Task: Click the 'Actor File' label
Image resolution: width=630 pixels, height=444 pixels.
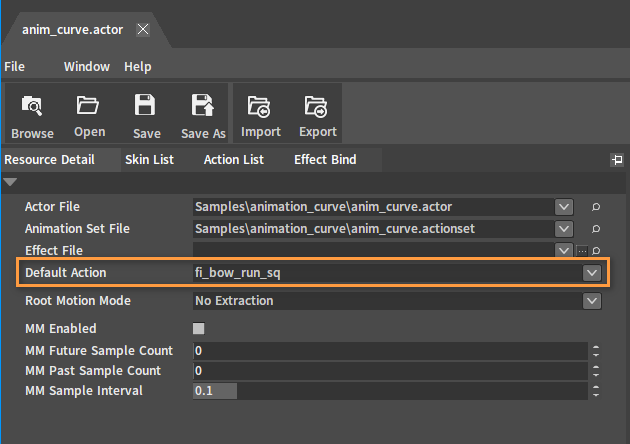Action: click(x=52, y=207)
